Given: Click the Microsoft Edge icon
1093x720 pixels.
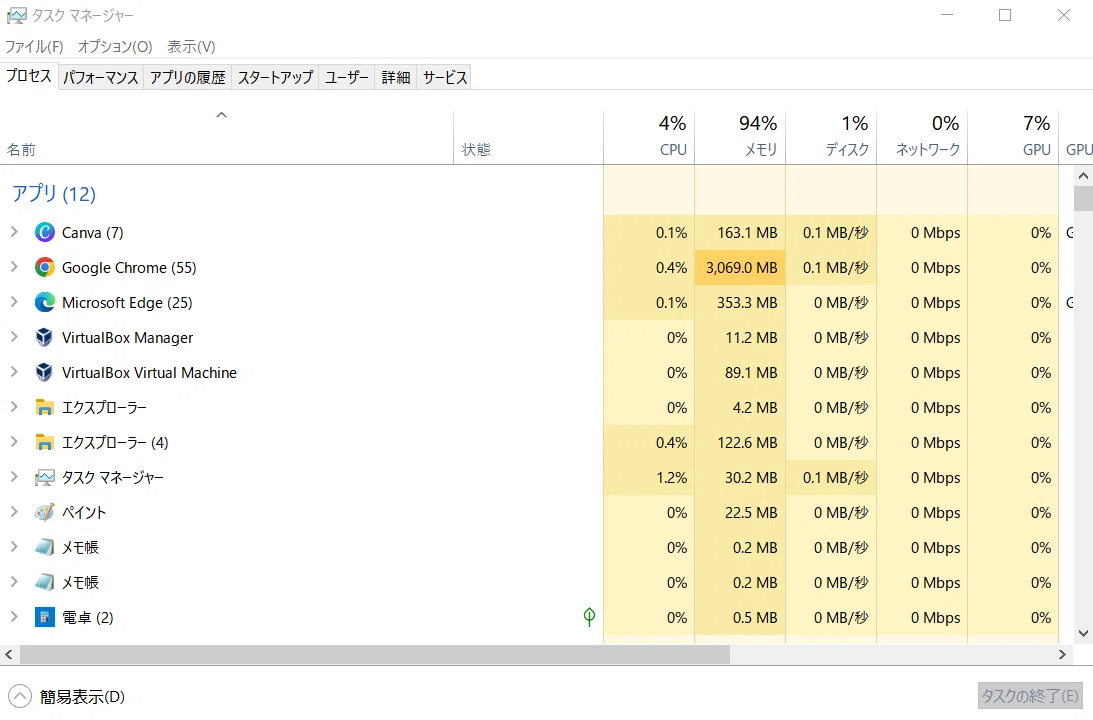Looking at the screenshot, I should [x=45, y=302].
